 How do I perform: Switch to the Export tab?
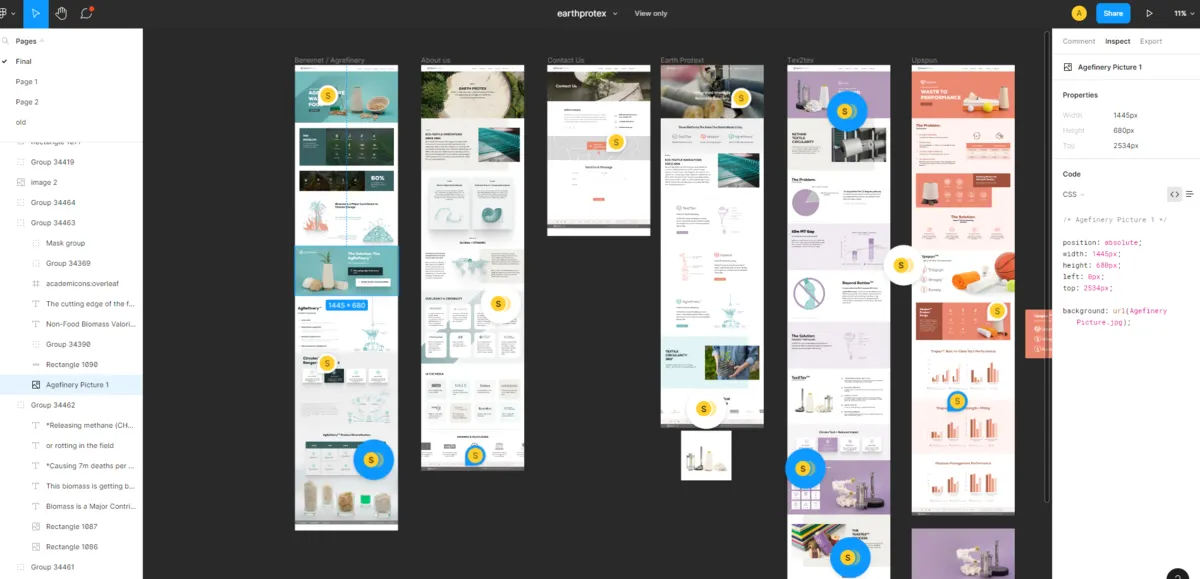pos(1151,41)
